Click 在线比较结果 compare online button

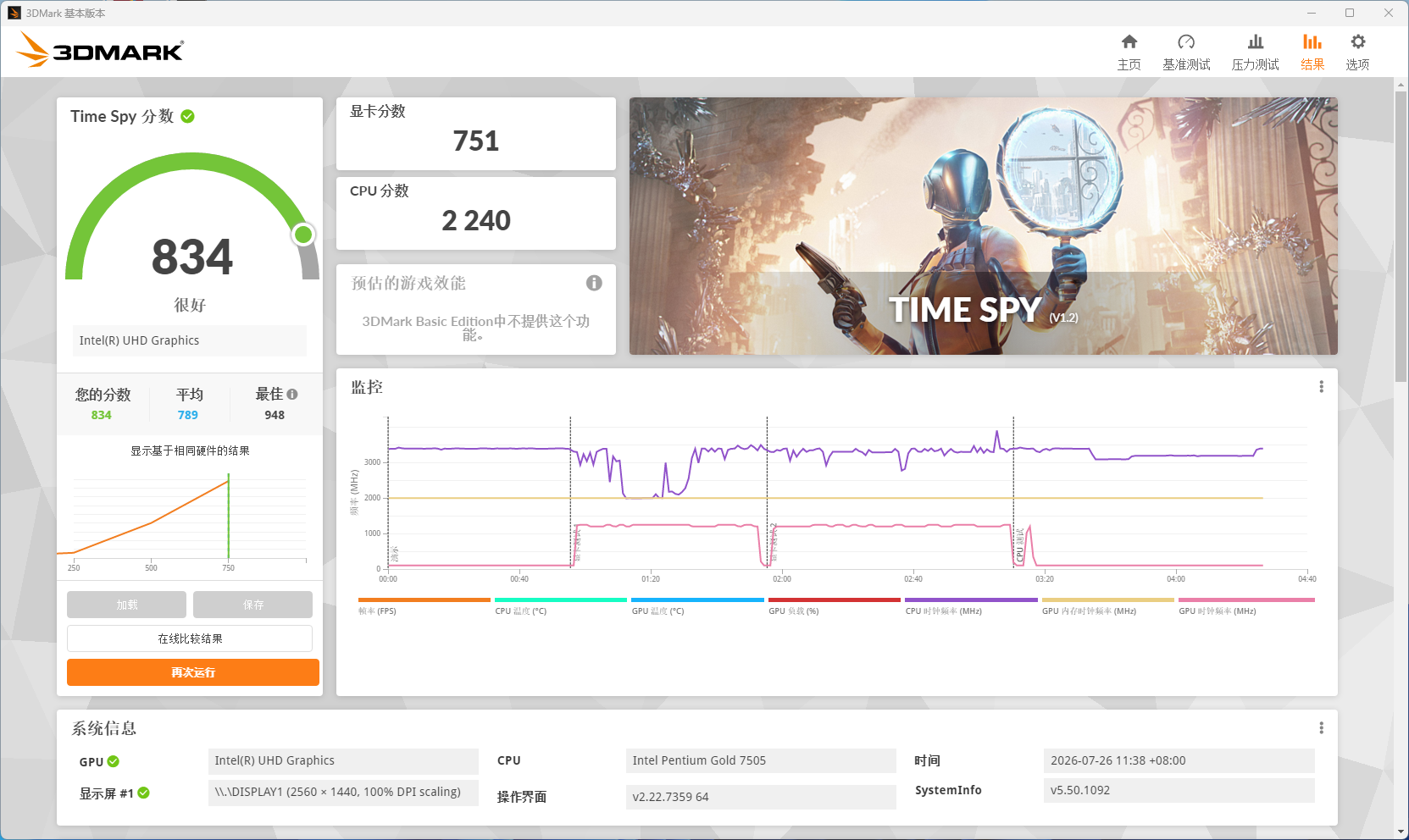[x=190, y=638]
